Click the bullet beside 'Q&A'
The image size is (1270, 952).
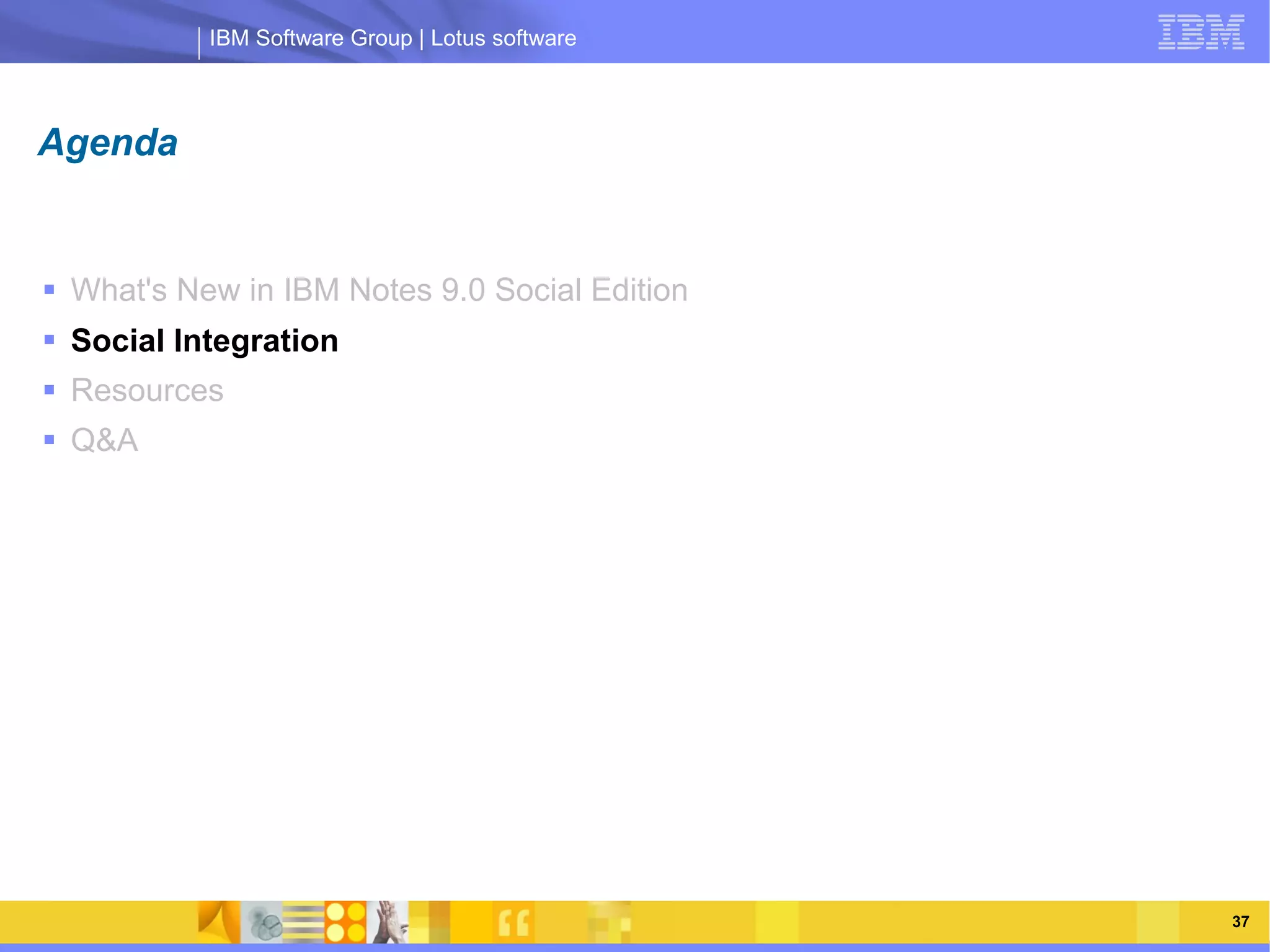[50, 440]
